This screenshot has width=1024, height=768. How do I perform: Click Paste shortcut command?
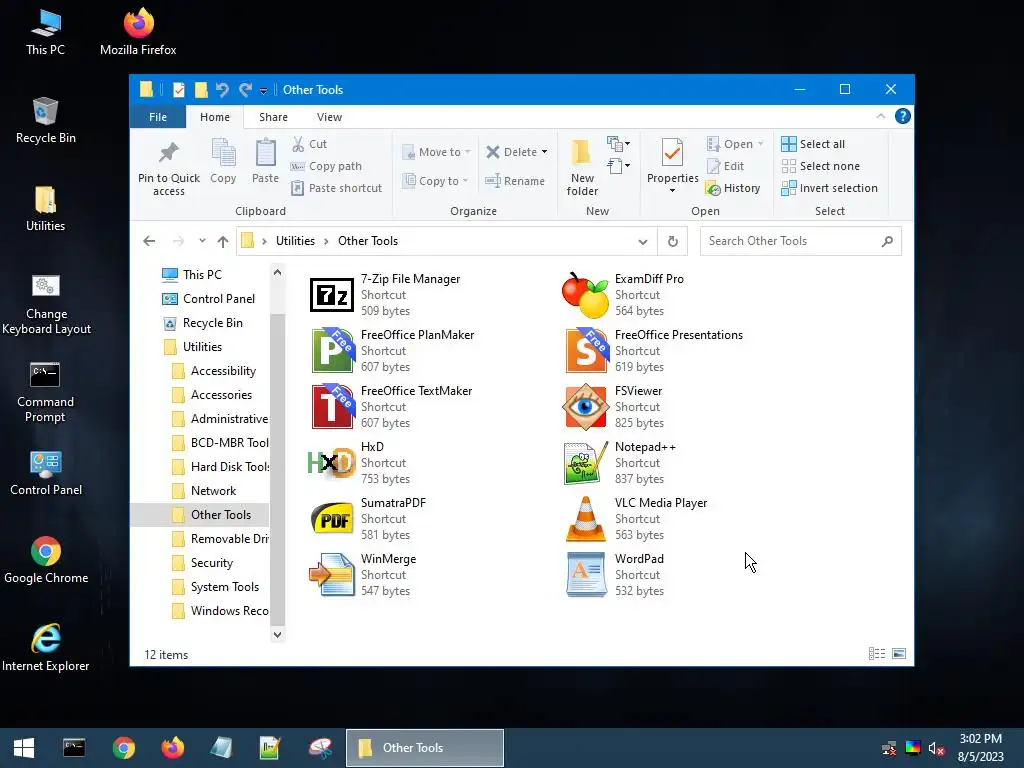coord(336,188)
